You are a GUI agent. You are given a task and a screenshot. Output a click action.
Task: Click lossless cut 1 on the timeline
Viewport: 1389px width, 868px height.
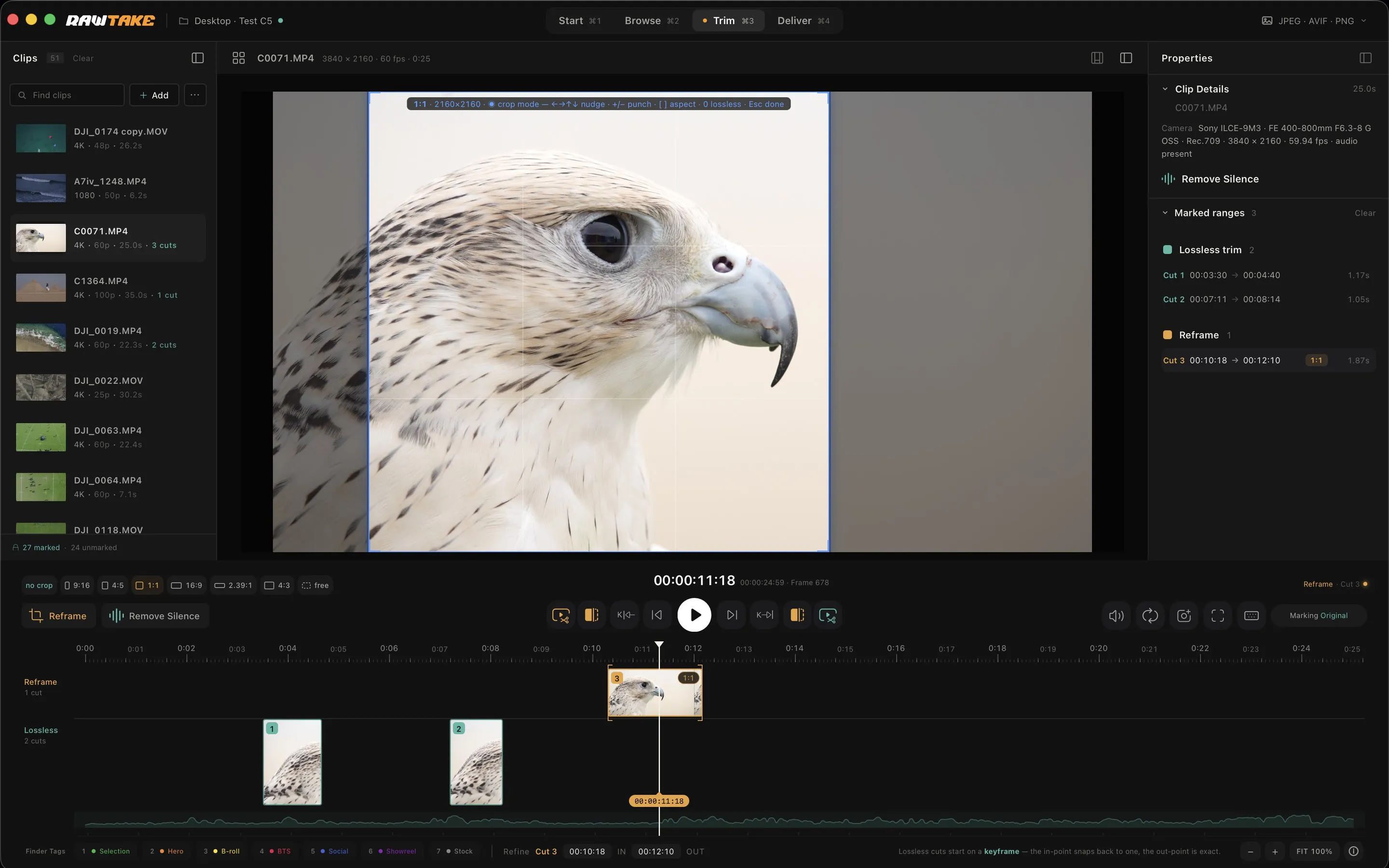[x=292, y=762]
